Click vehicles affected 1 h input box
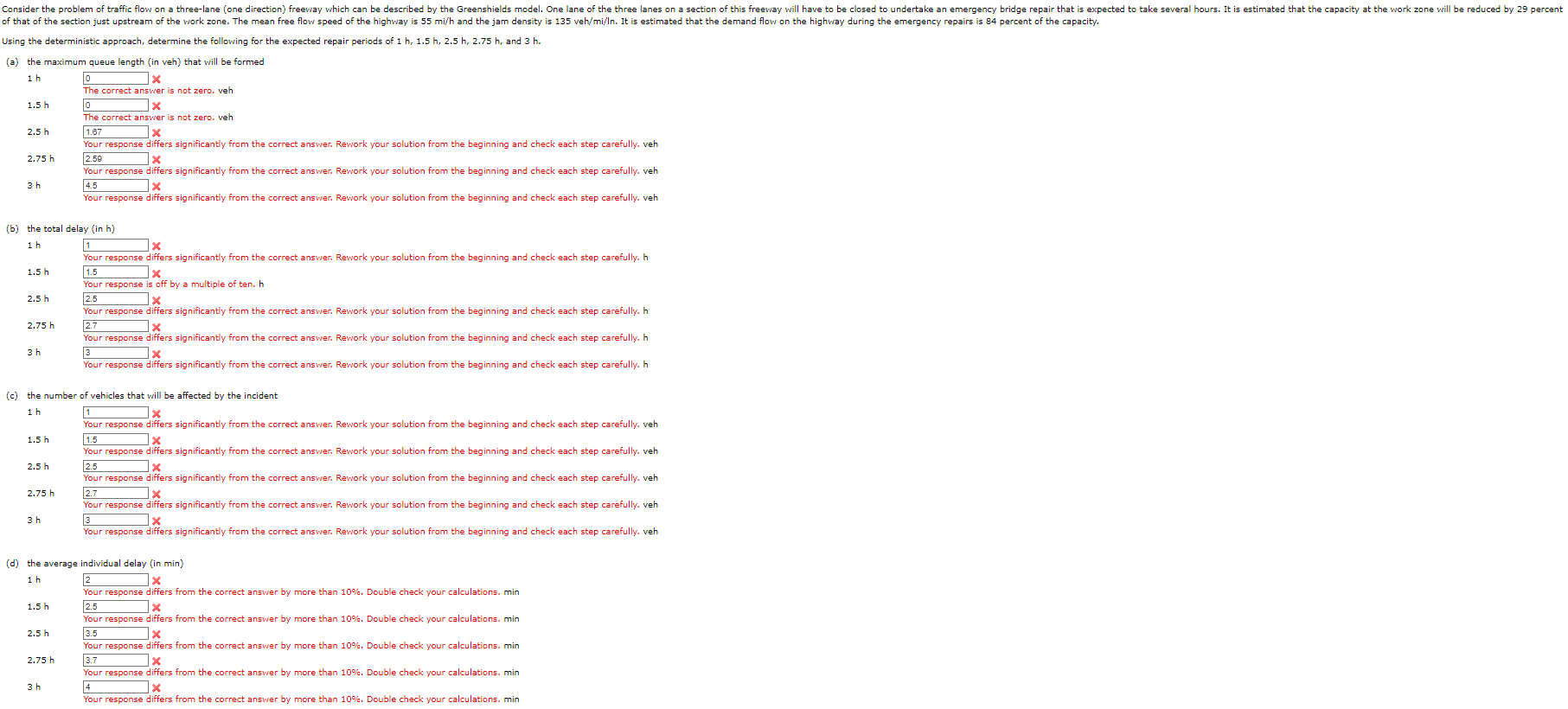Viewport: 1568px width, 709px height. 116,412
